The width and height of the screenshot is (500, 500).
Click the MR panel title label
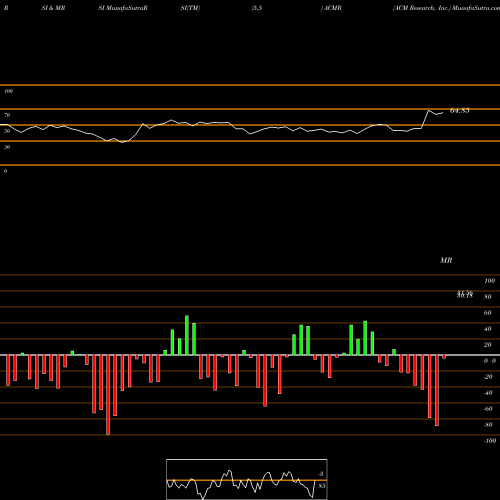446,260
